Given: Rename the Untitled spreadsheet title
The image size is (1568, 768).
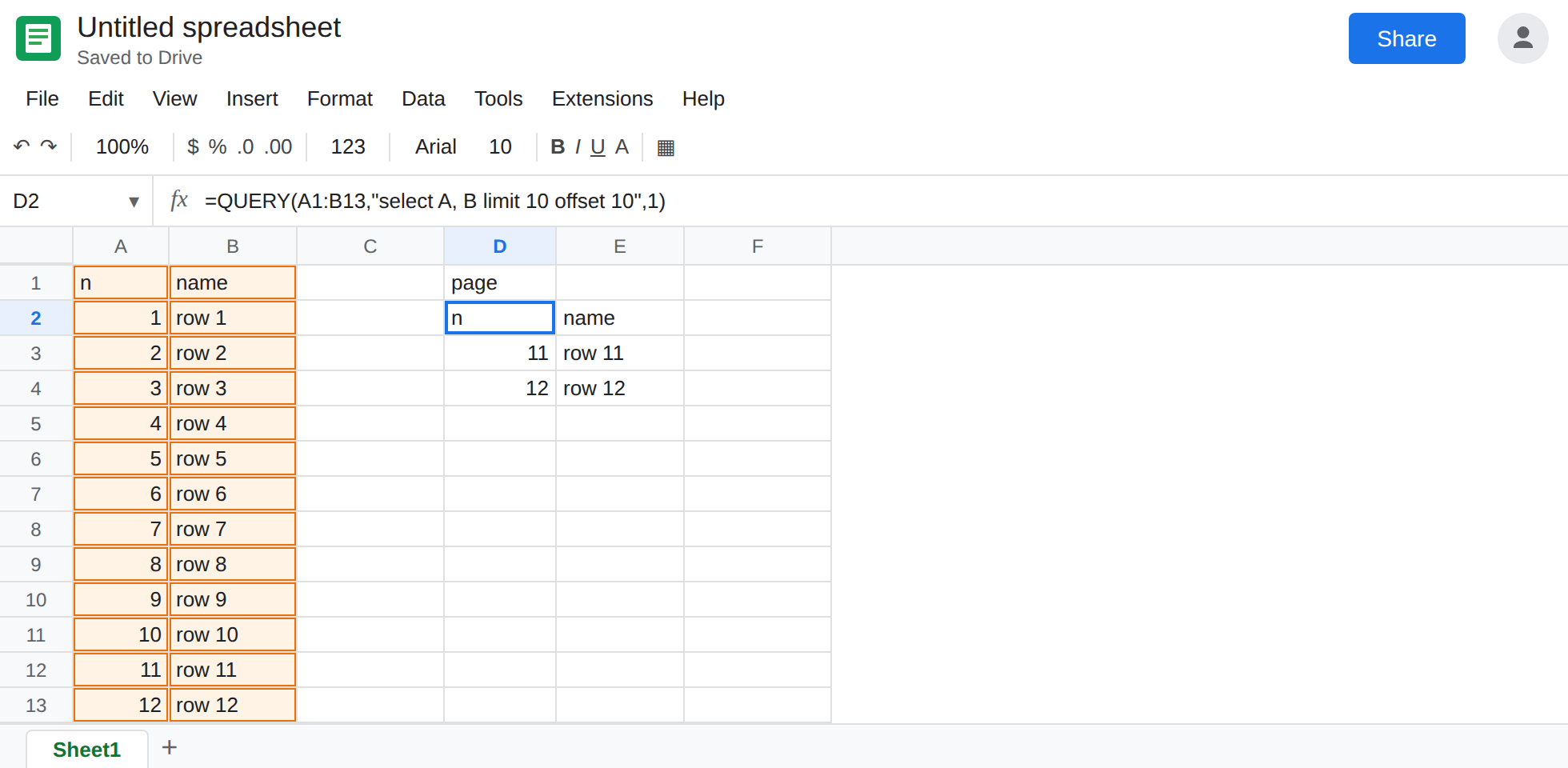Looking at the screenshot, I should (x=209, y=27).
